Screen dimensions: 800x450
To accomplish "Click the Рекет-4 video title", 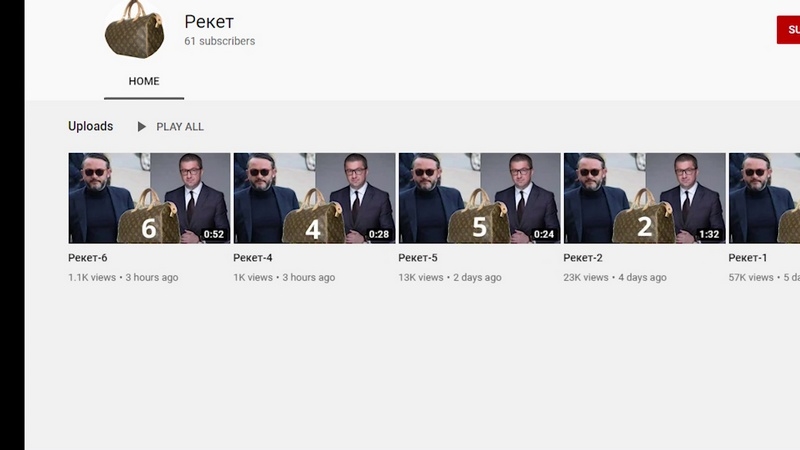I will (253, 258).
